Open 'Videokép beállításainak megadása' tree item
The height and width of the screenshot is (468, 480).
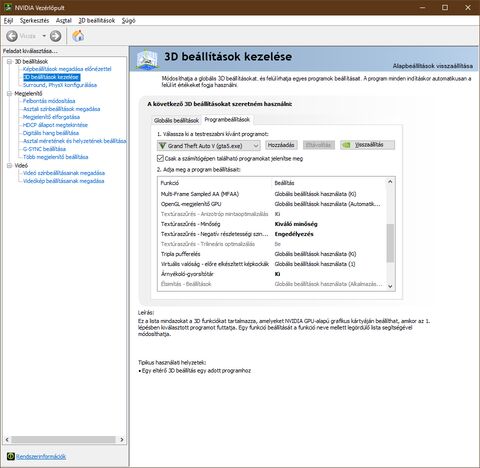coord(63,181)
